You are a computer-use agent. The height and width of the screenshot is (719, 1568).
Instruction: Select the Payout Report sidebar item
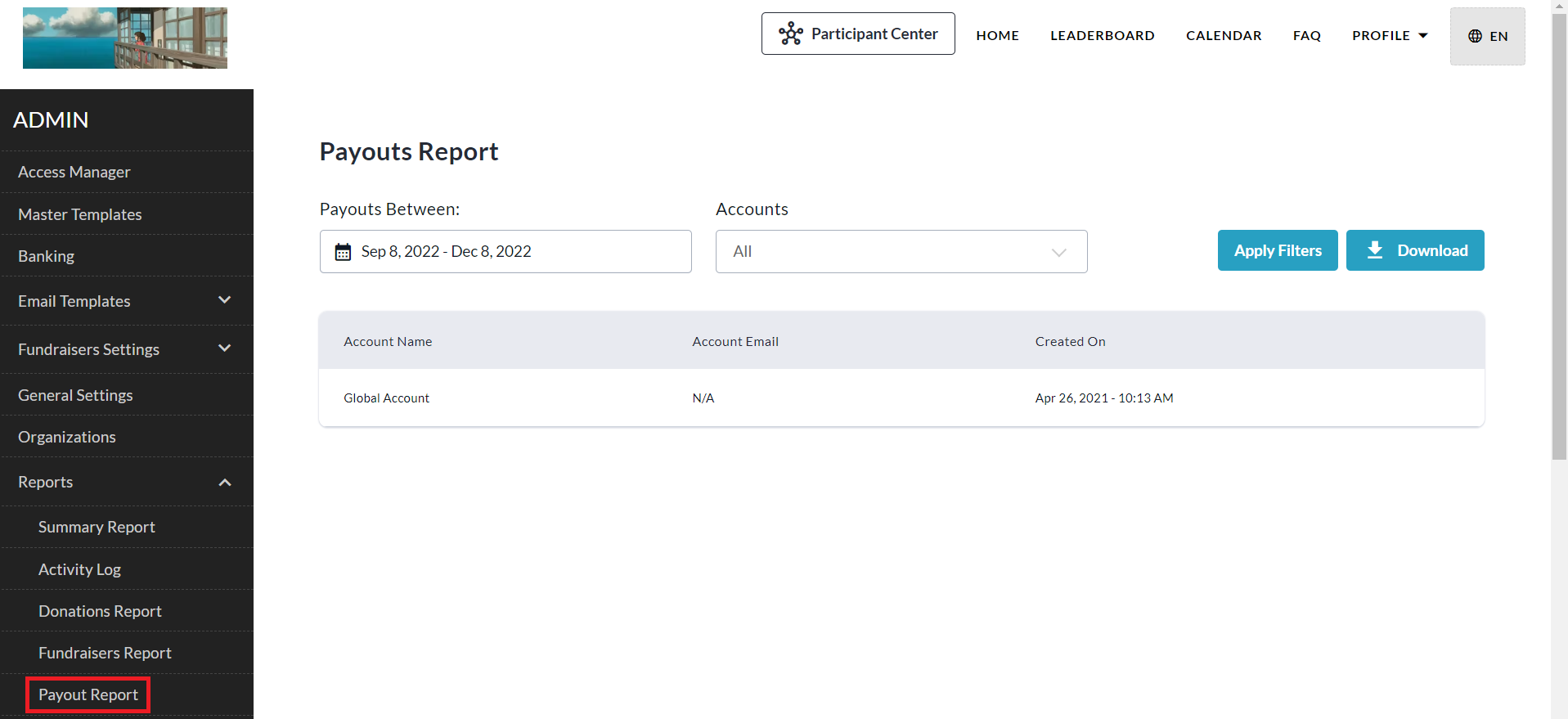(88, 695)
